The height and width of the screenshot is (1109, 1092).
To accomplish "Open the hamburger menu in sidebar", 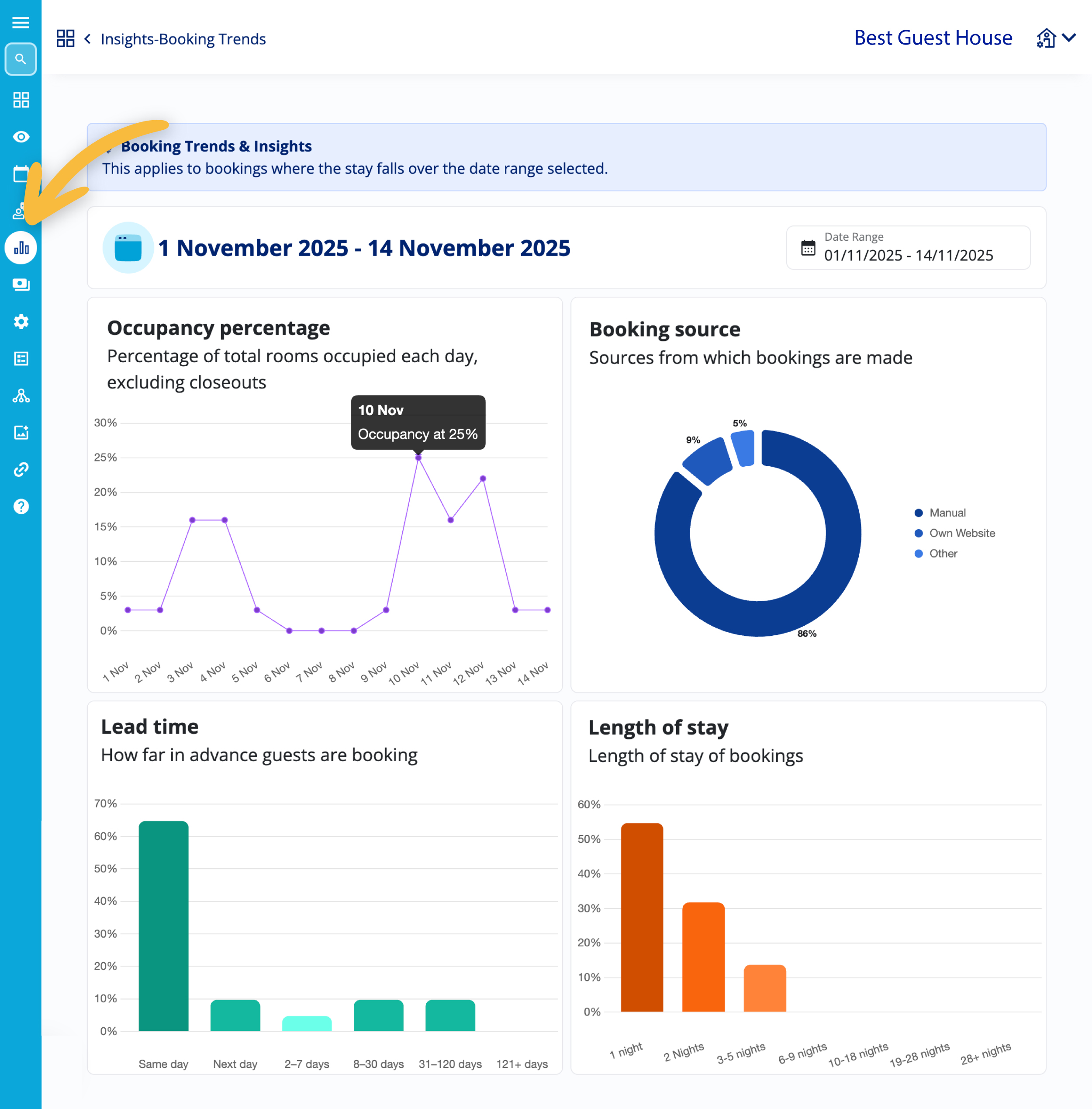I will pyautogui.click(x=21, y=22).
